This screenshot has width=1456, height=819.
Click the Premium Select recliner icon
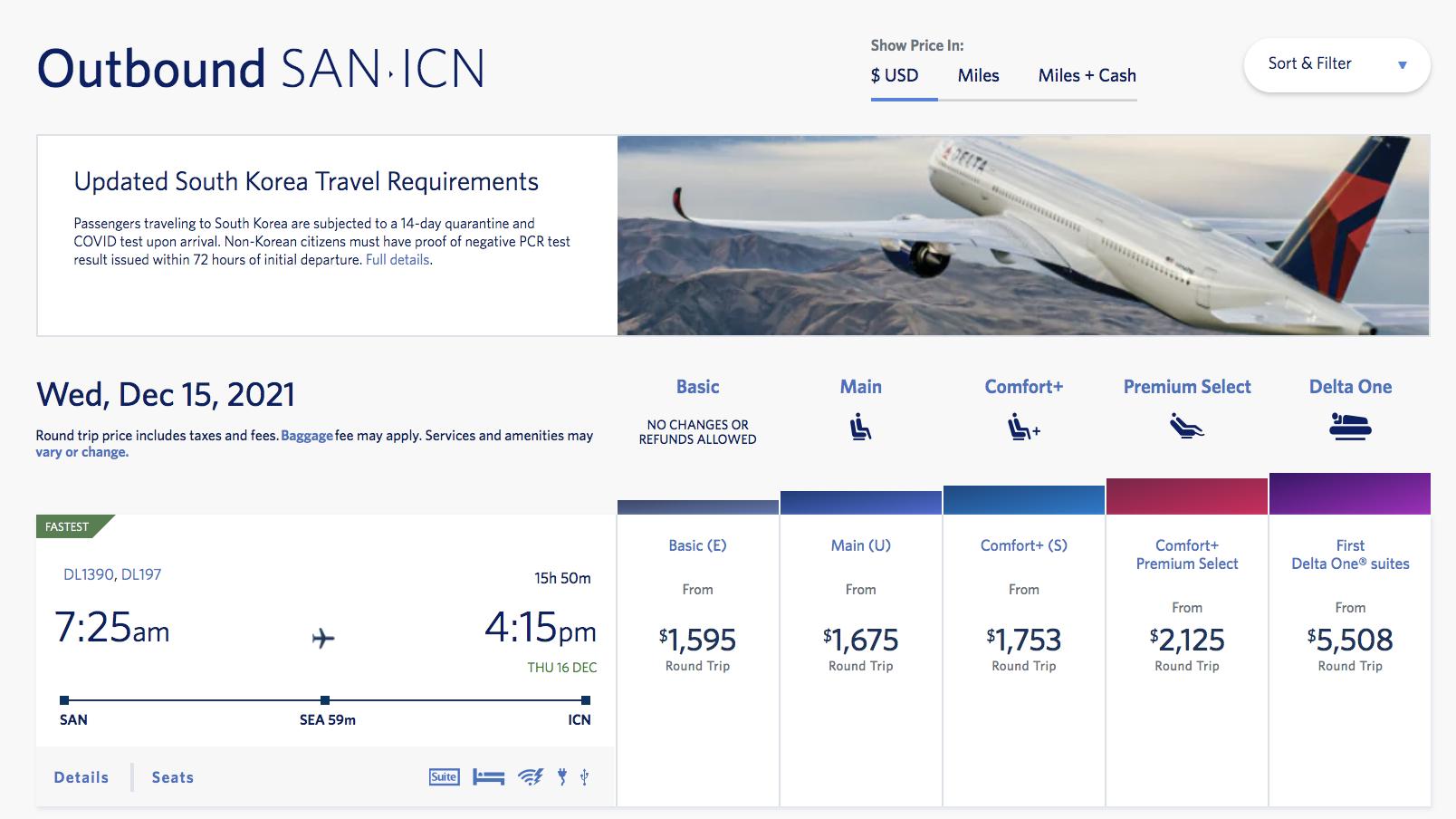point(1186,425)
